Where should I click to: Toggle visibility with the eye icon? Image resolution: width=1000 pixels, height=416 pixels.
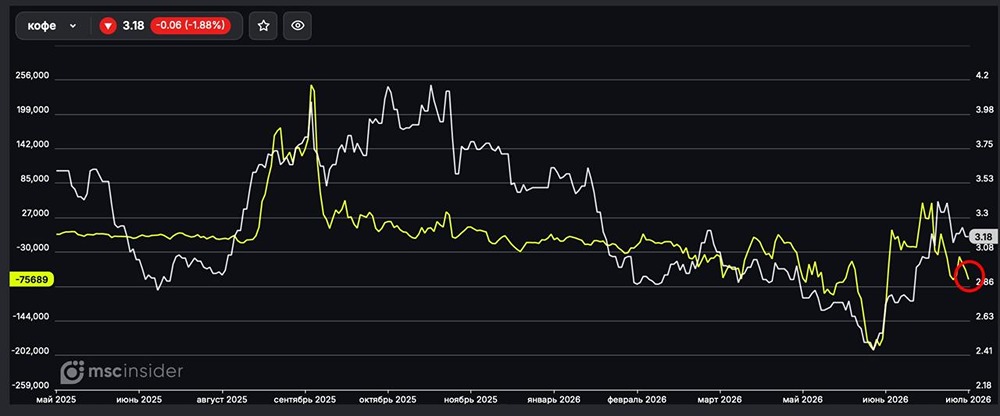pos(297,26)
